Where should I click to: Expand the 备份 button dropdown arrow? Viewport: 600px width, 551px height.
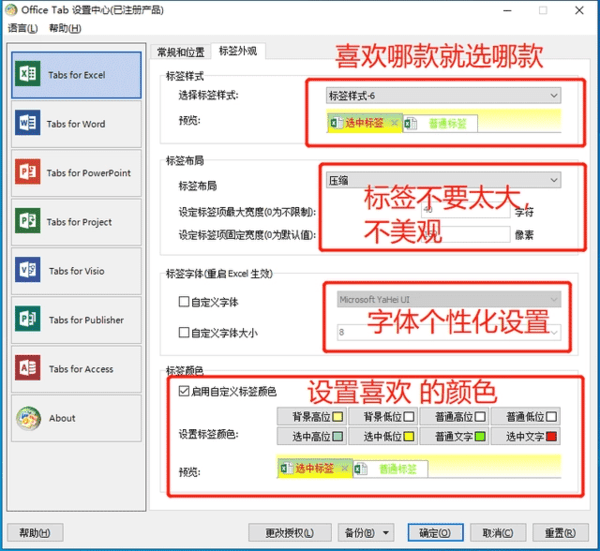[x=386, y=533]
